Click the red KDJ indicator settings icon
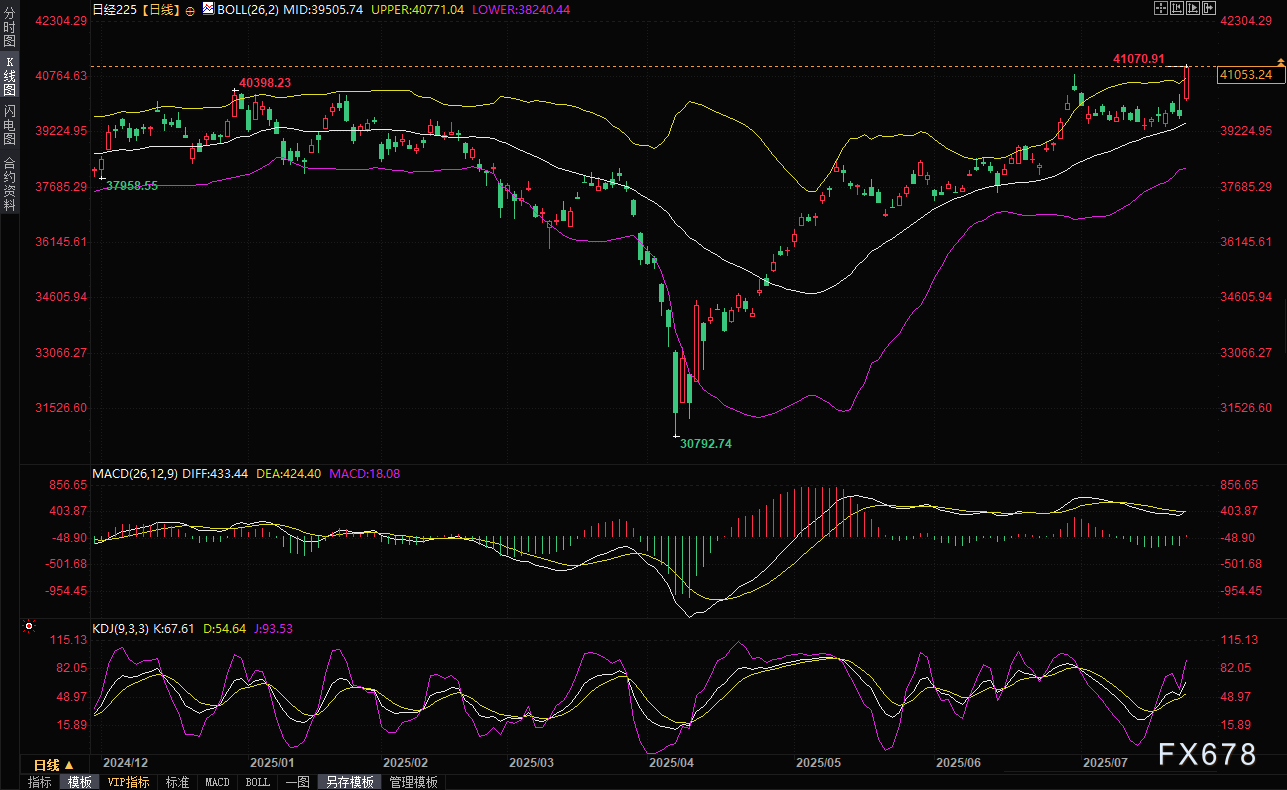Image resolution: width=1287 pixels, height=790 pixels. [x=28, y=628]
